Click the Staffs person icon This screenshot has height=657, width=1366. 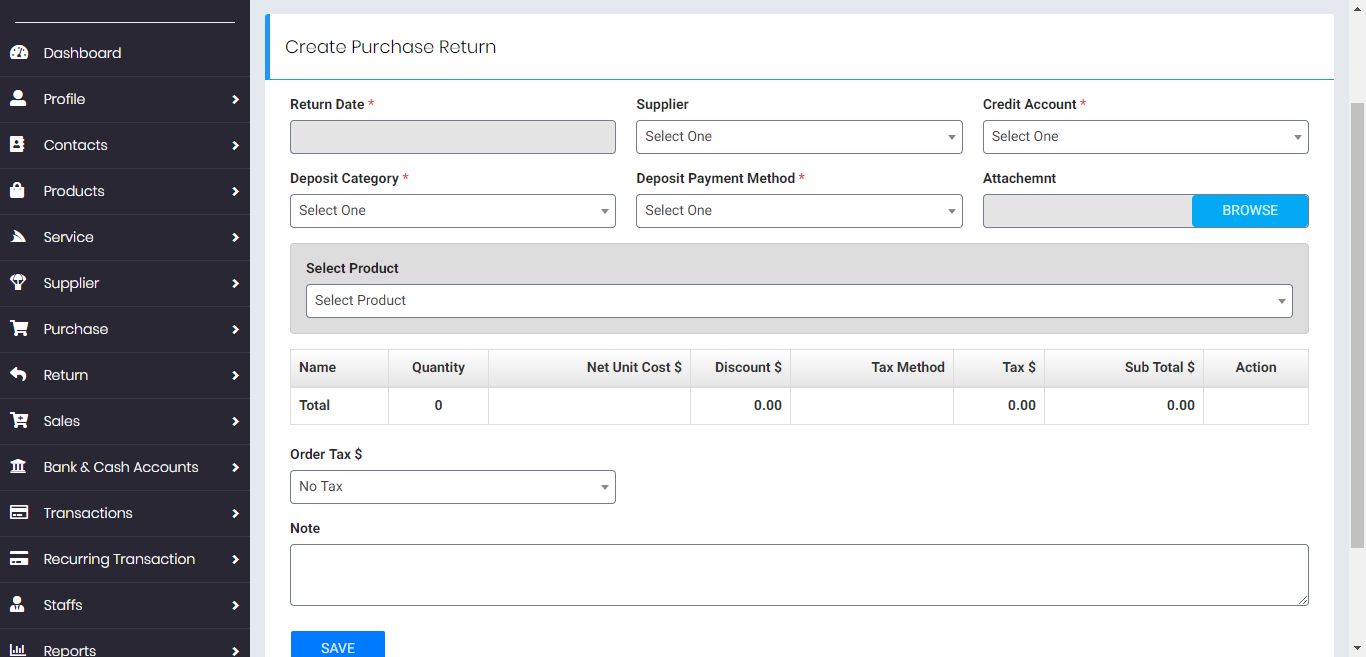click(x=18, y=605)
